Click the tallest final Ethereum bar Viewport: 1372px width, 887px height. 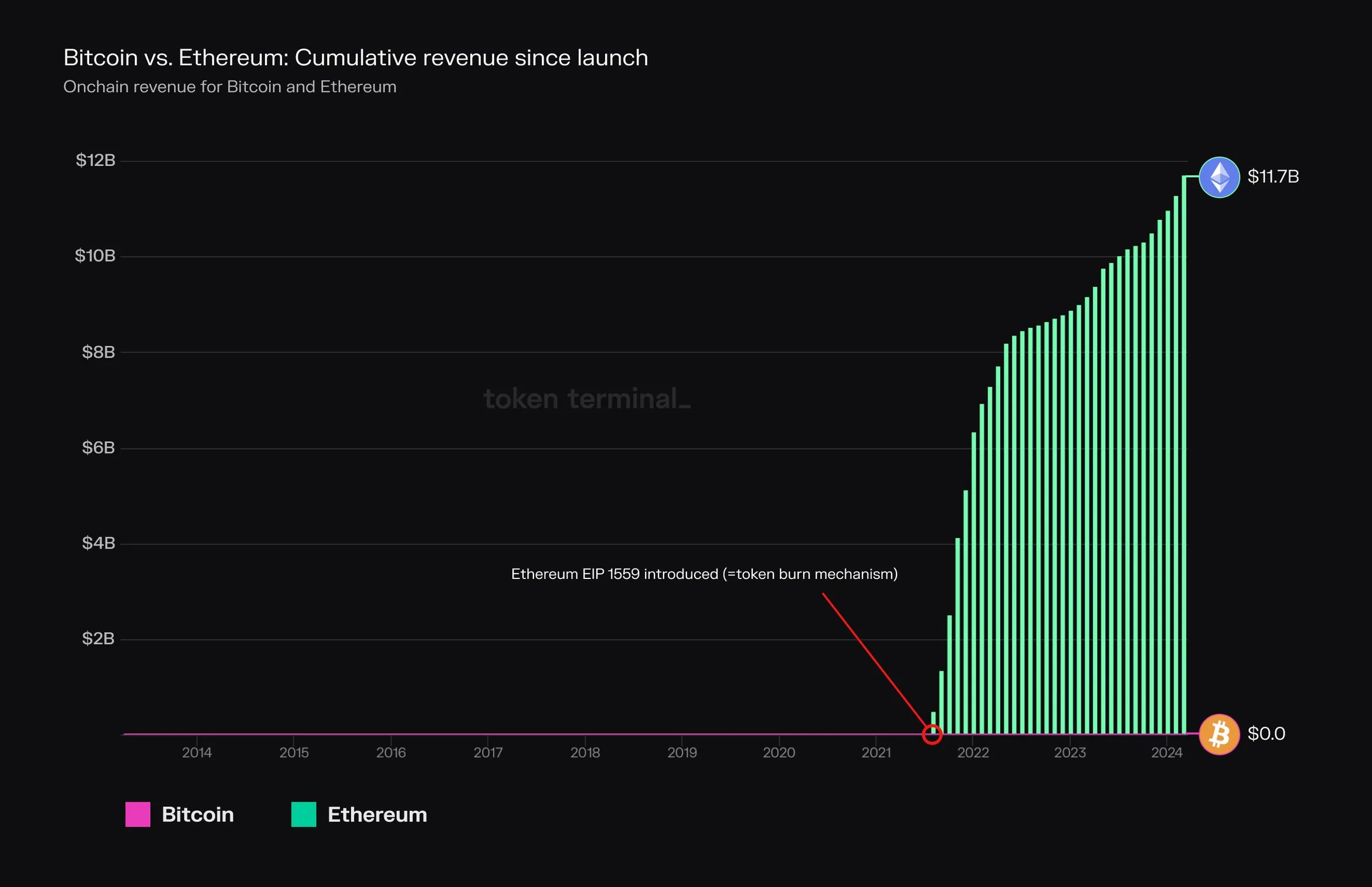[1184, 455]
